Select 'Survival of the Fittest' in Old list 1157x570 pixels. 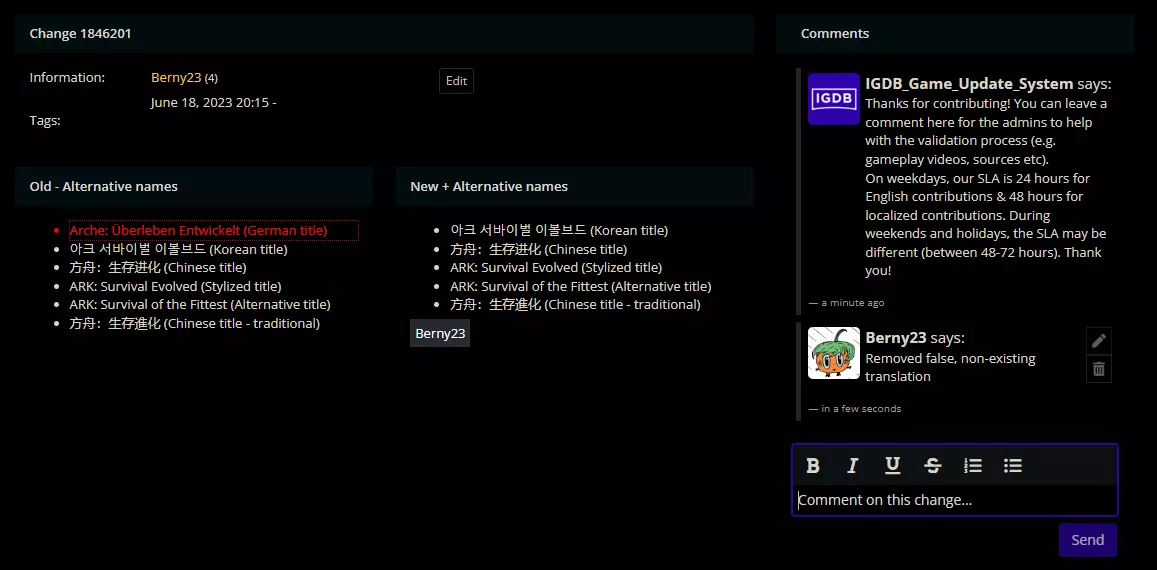click(x=200, y=304)
